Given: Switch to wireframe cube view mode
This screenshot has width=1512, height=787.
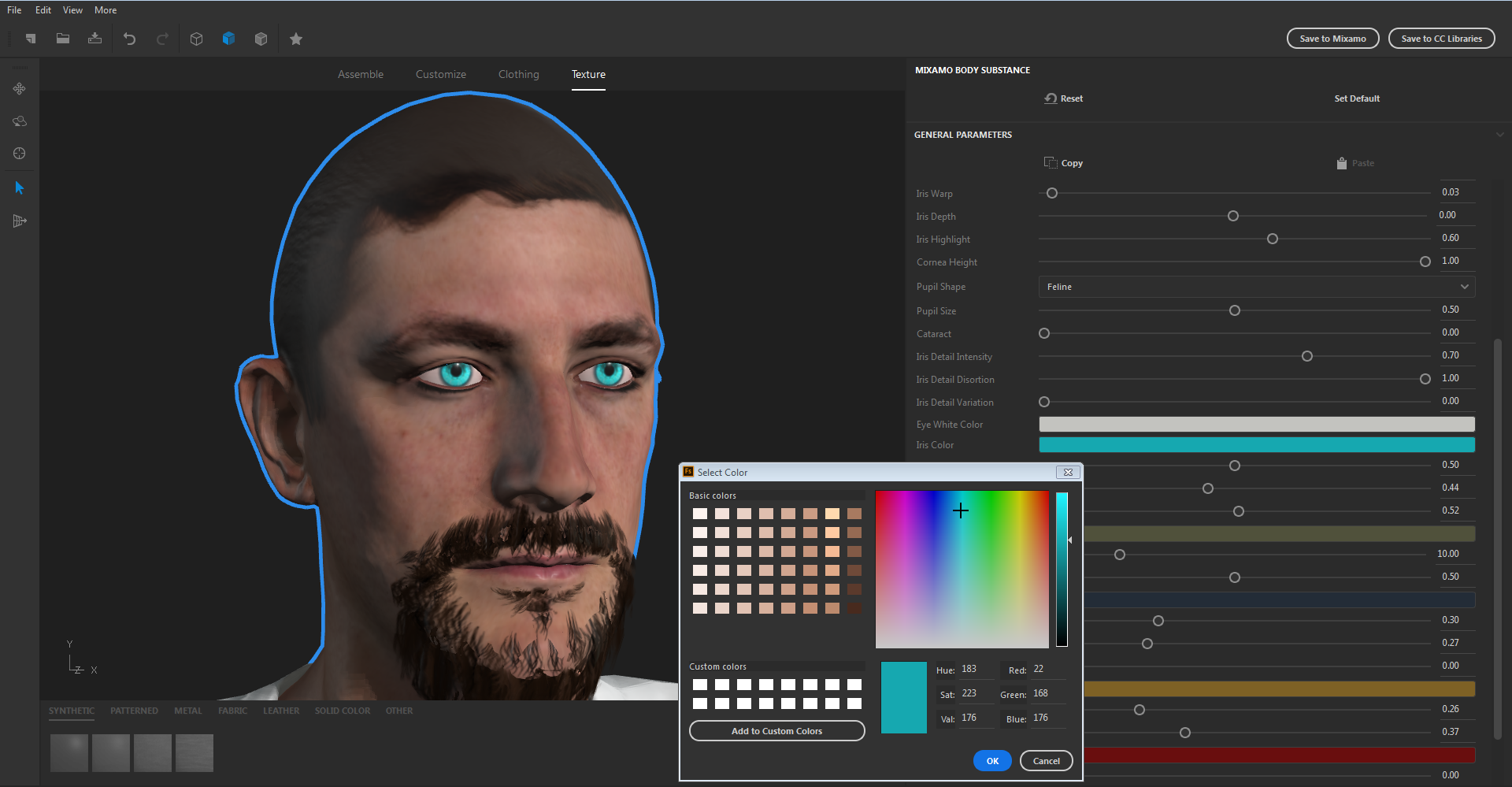Looking at the screenshot, I should click(197, 39).
